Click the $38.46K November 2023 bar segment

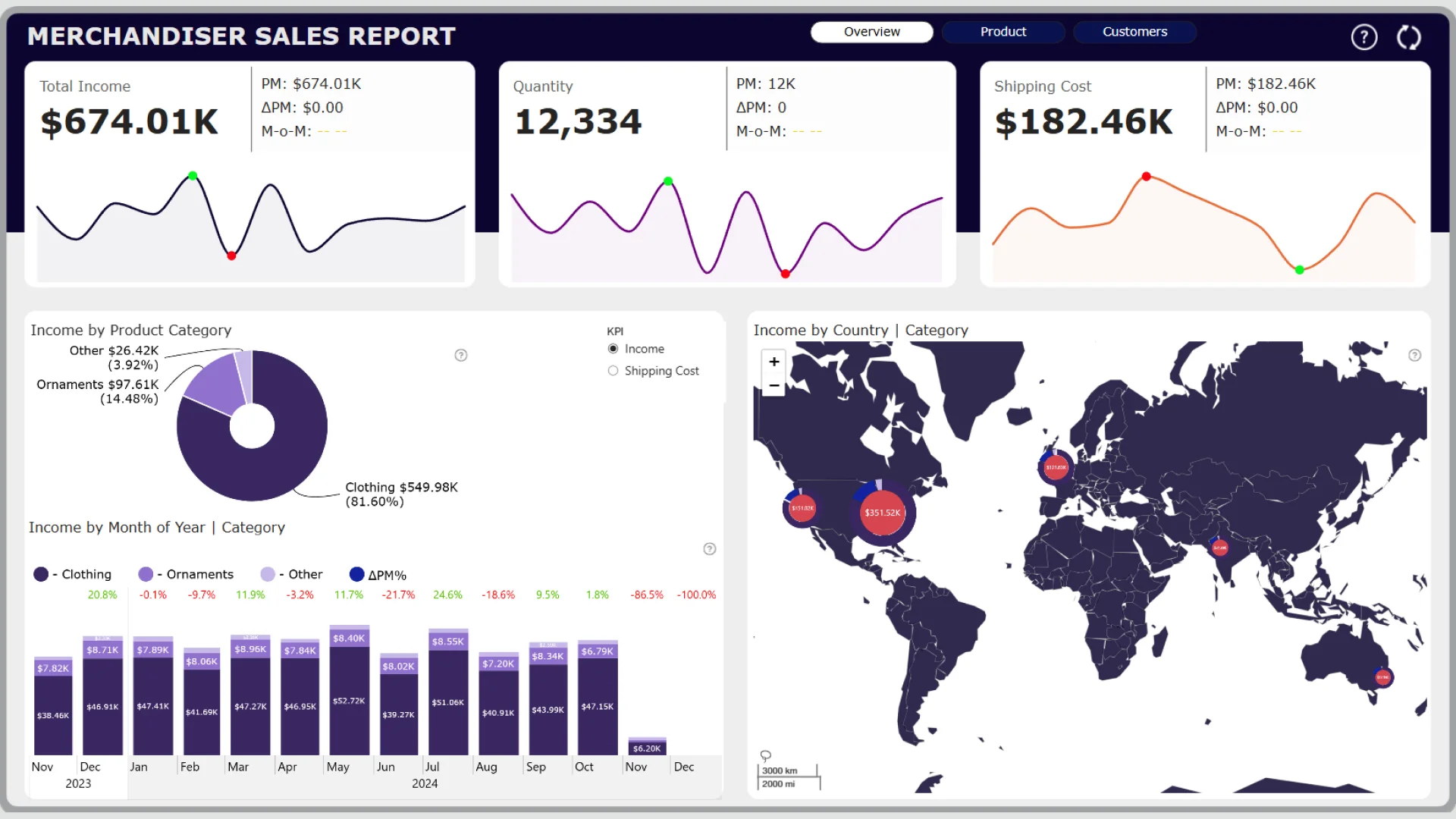coord(53,715)
